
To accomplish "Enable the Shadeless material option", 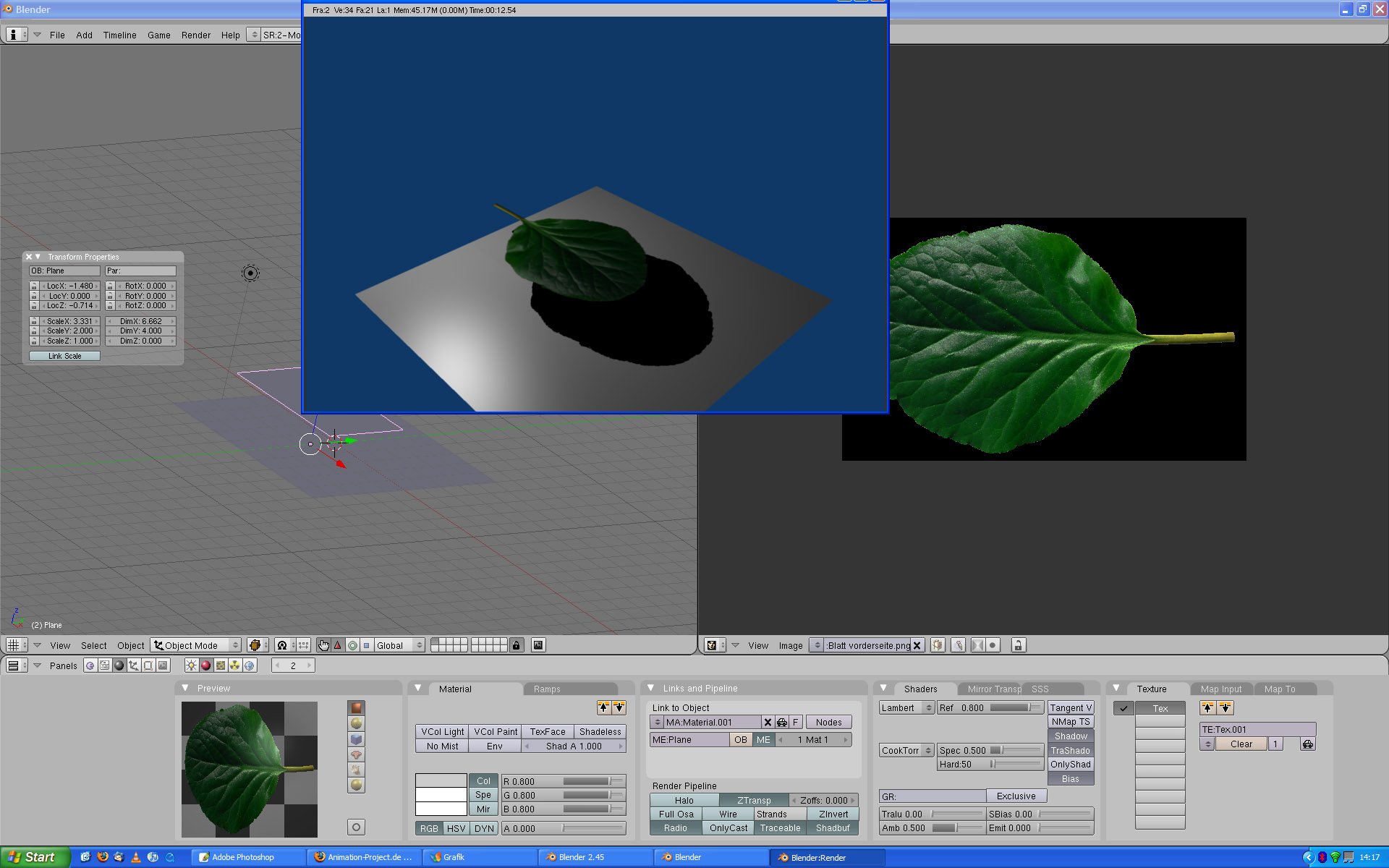I will (x=600, y=731).
